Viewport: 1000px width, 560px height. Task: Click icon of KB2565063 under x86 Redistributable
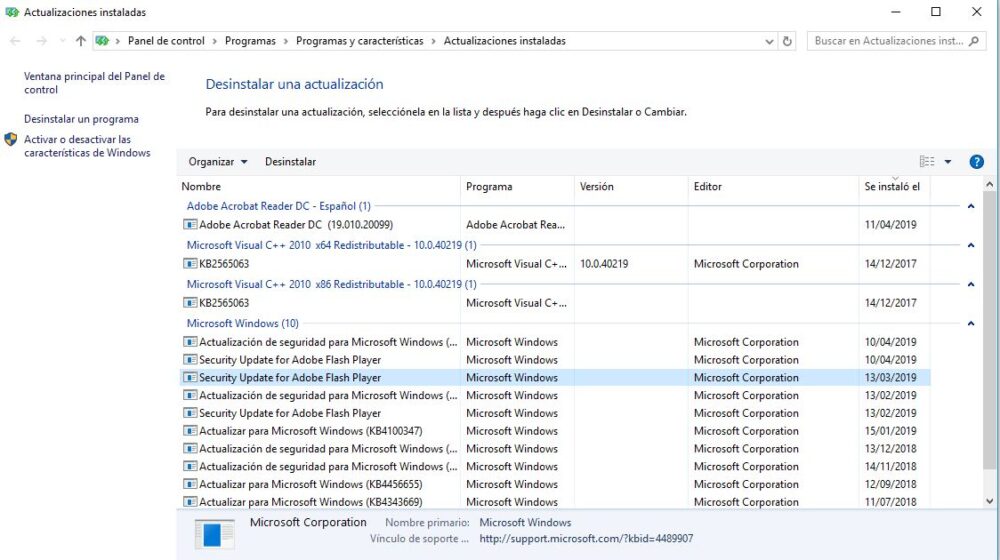[x=190, y=303]
